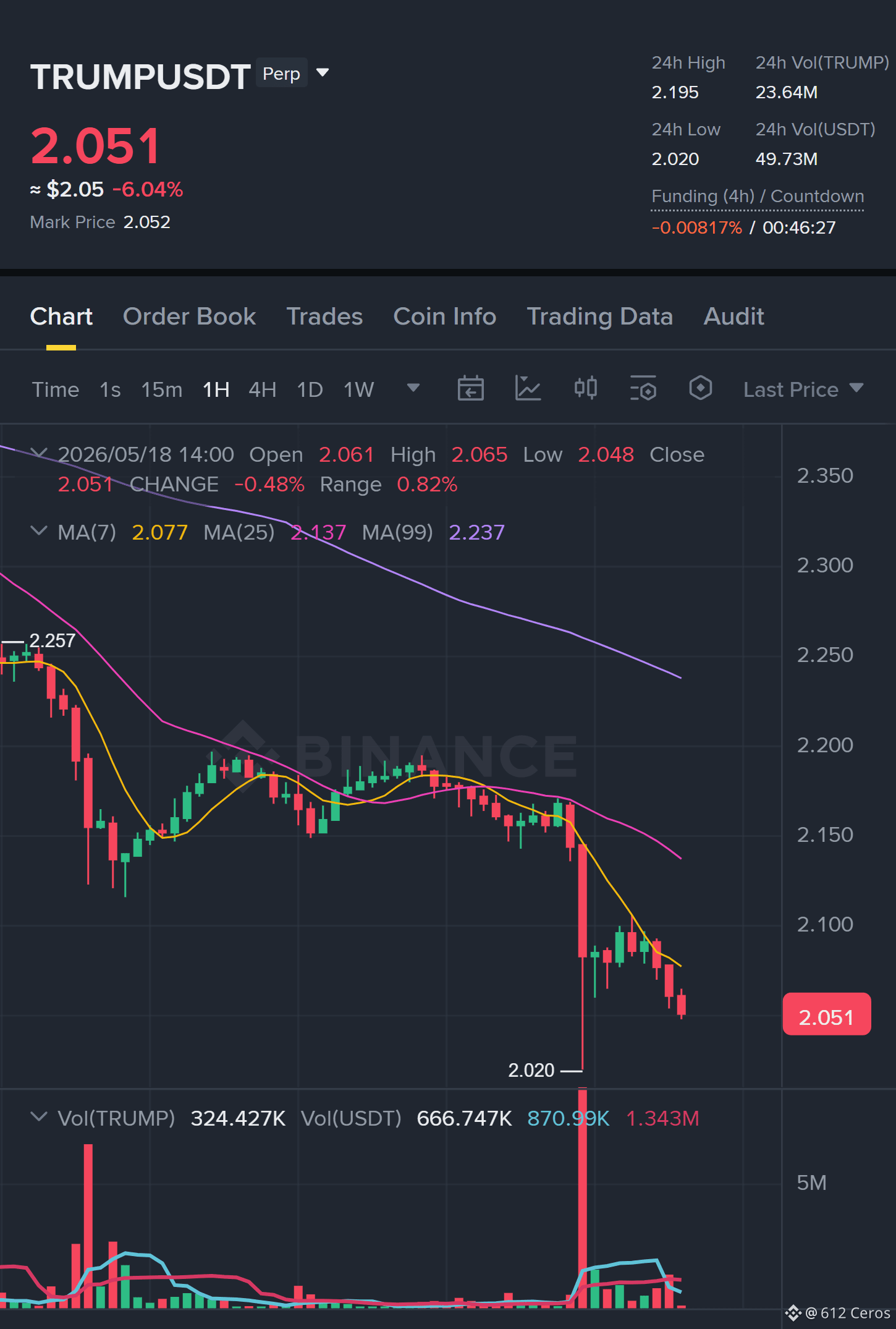Collapse the Vol(TRUMP) indicator chevron
The image size is (896, 1329).
tap(39, 1117)
